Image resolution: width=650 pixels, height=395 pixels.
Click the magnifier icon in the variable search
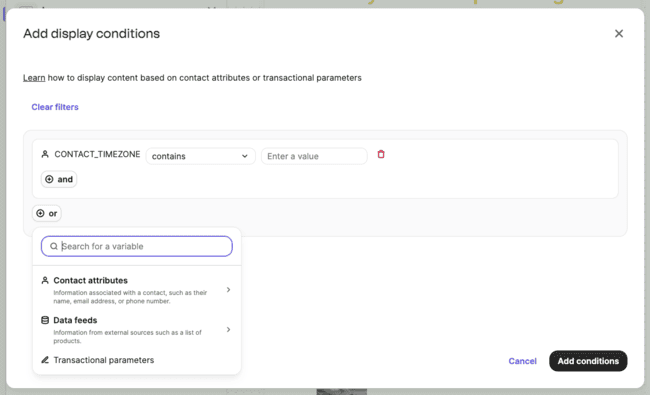[x=53, y=246]
